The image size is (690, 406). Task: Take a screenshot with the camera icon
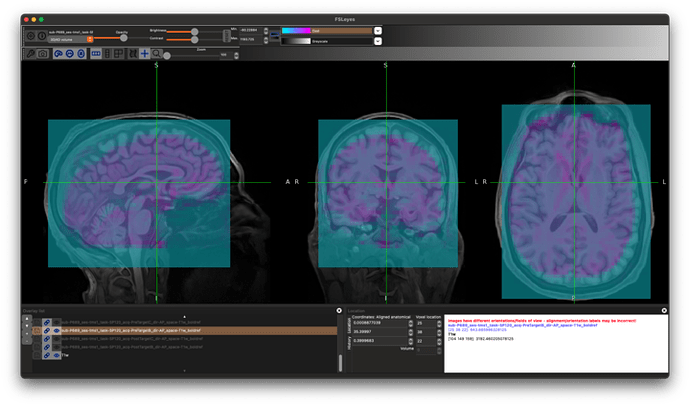pyautogui.click(x=43, y=52)
